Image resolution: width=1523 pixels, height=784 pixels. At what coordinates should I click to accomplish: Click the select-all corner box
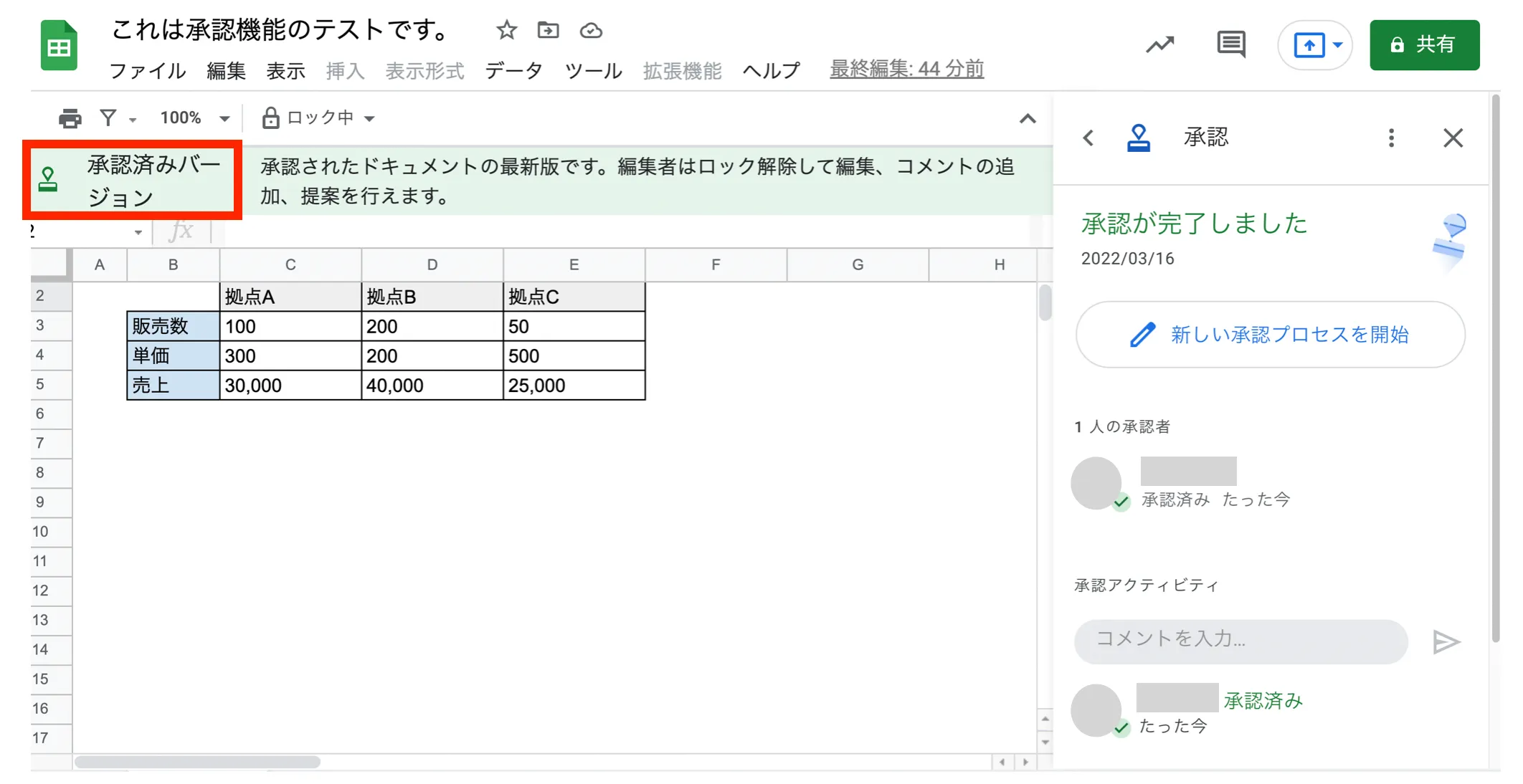51,264
